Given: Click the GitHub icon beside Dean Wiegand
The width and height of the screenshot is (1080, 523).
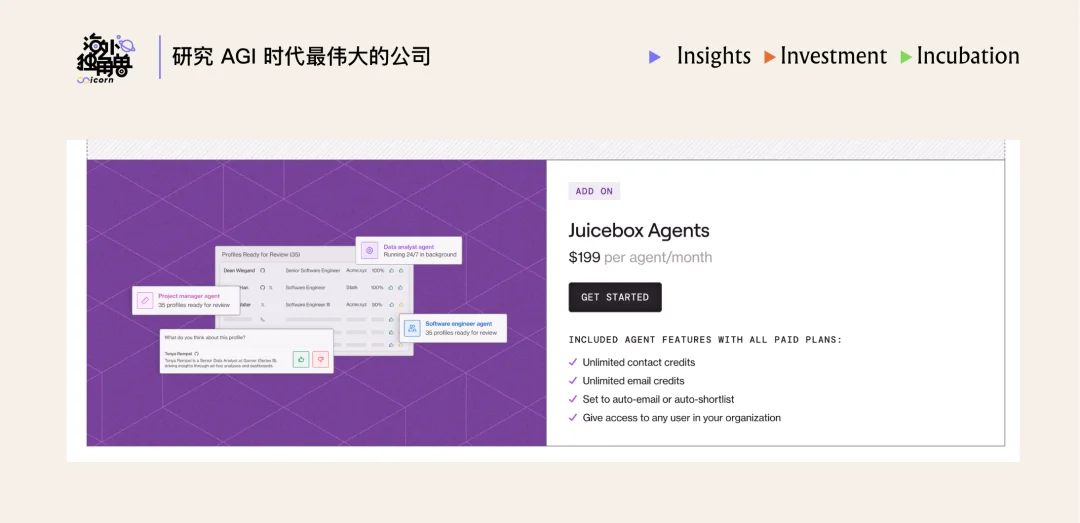Looking at the screenshot, I should 262,270.
